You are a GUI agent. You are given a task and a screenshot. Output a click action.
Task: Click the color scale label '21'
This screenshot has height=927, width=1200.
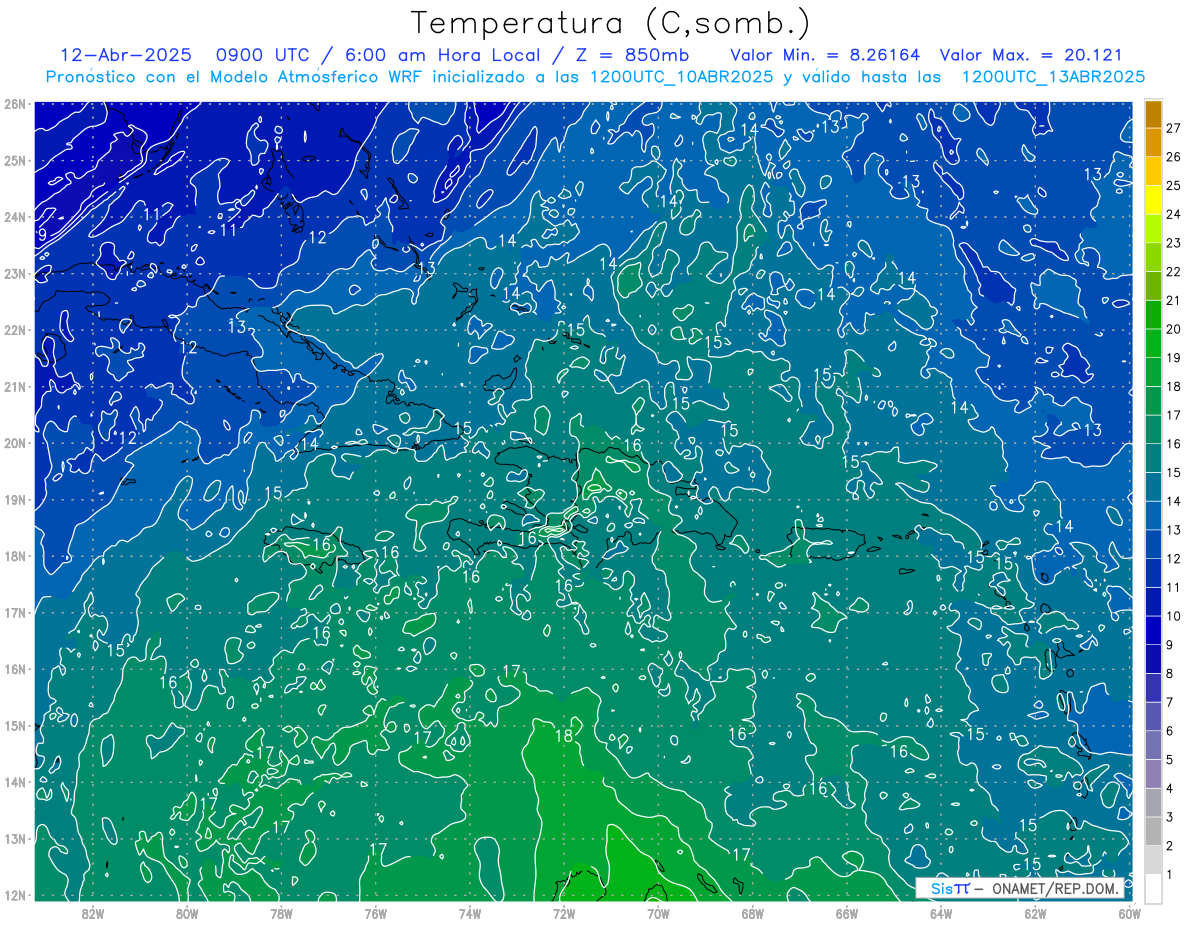click(1174, 300)
